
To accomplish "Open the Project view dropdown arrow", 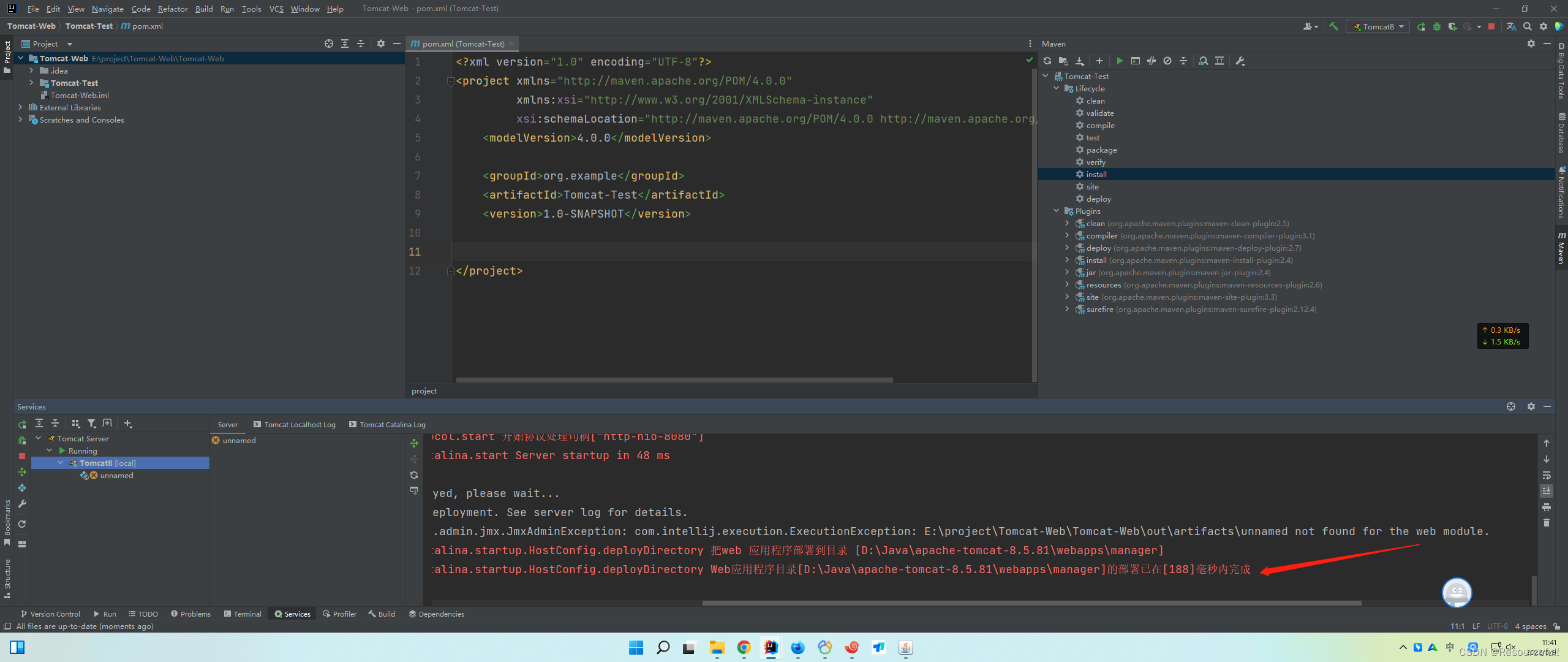I will click(69, 44).
